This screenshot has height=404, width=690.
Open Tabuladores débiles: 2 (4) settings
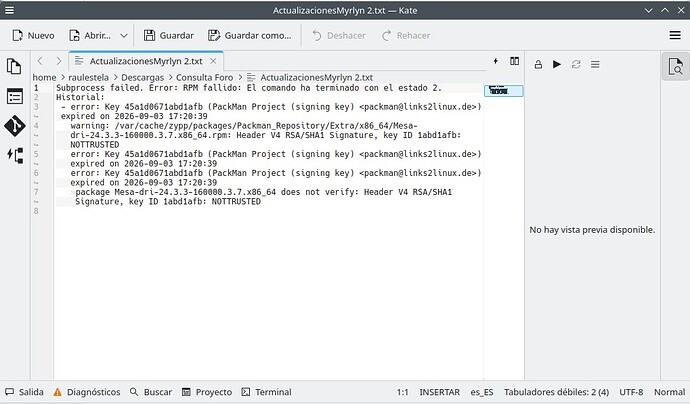556,392
